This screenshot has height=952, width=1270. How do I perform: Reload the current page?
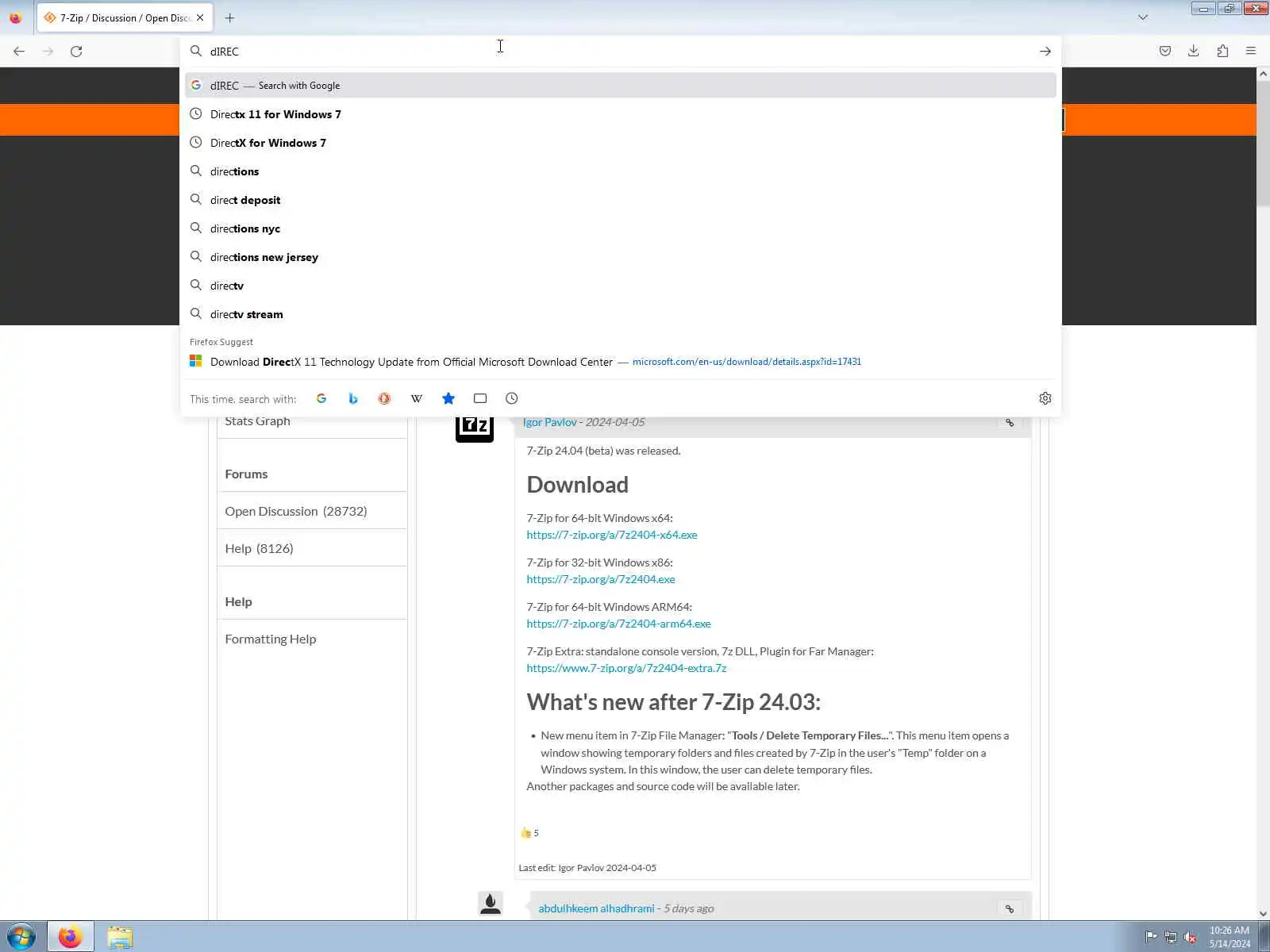coord(76,51)
